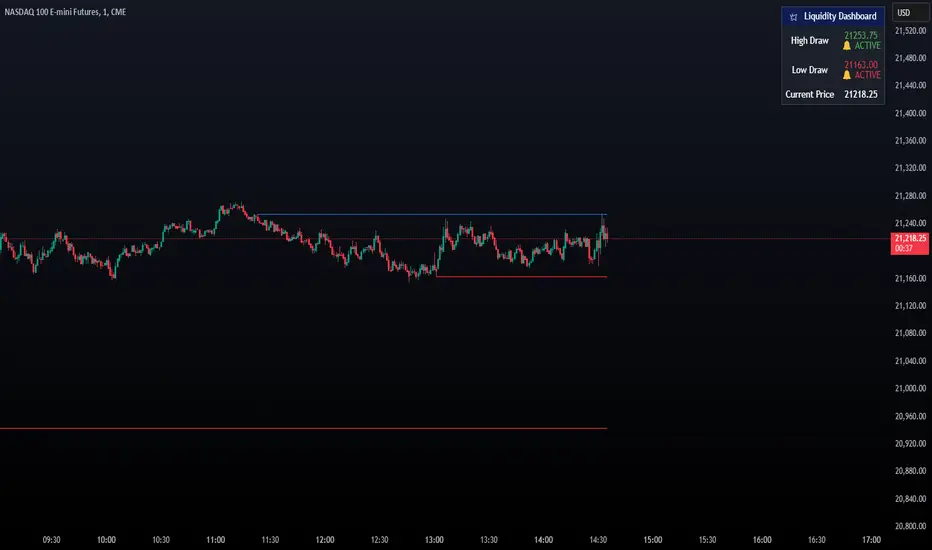Click the 11:00 time axis label

click(216, 540)
